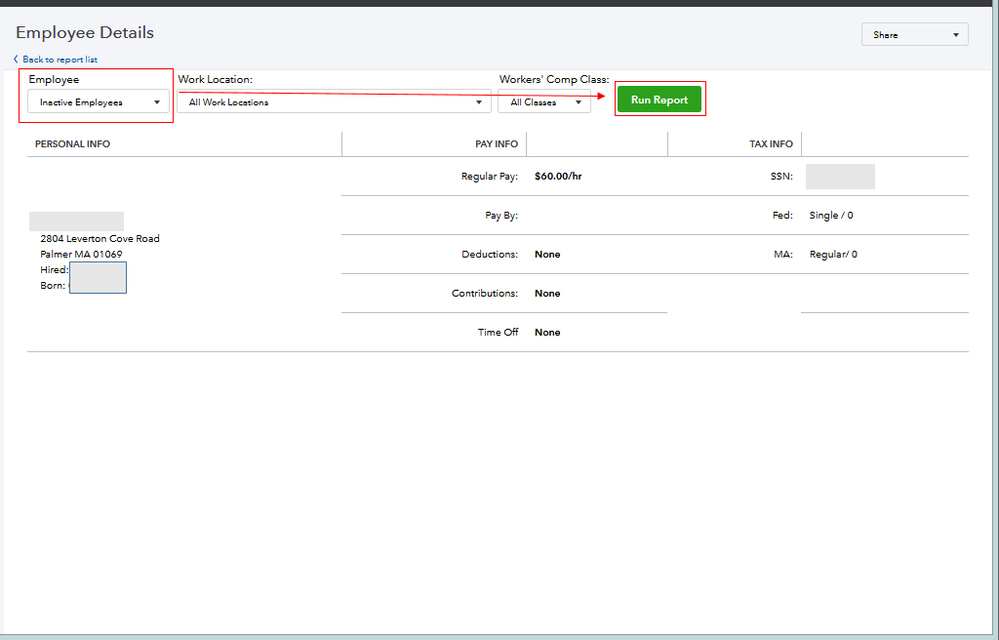The width and height of the screenshot is (999, 640).
Task: Click the green Run Report button
Action: click(659, 99)
